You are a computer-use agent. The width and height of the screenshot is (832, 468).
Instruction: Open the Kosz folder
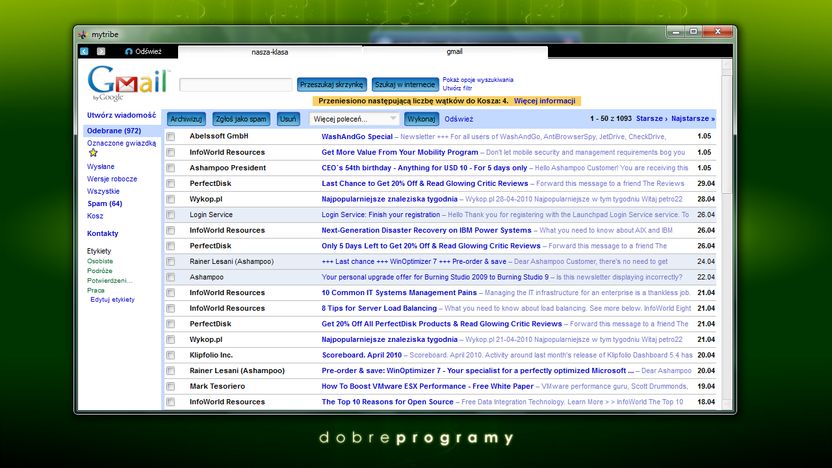[x=95, y=216]
